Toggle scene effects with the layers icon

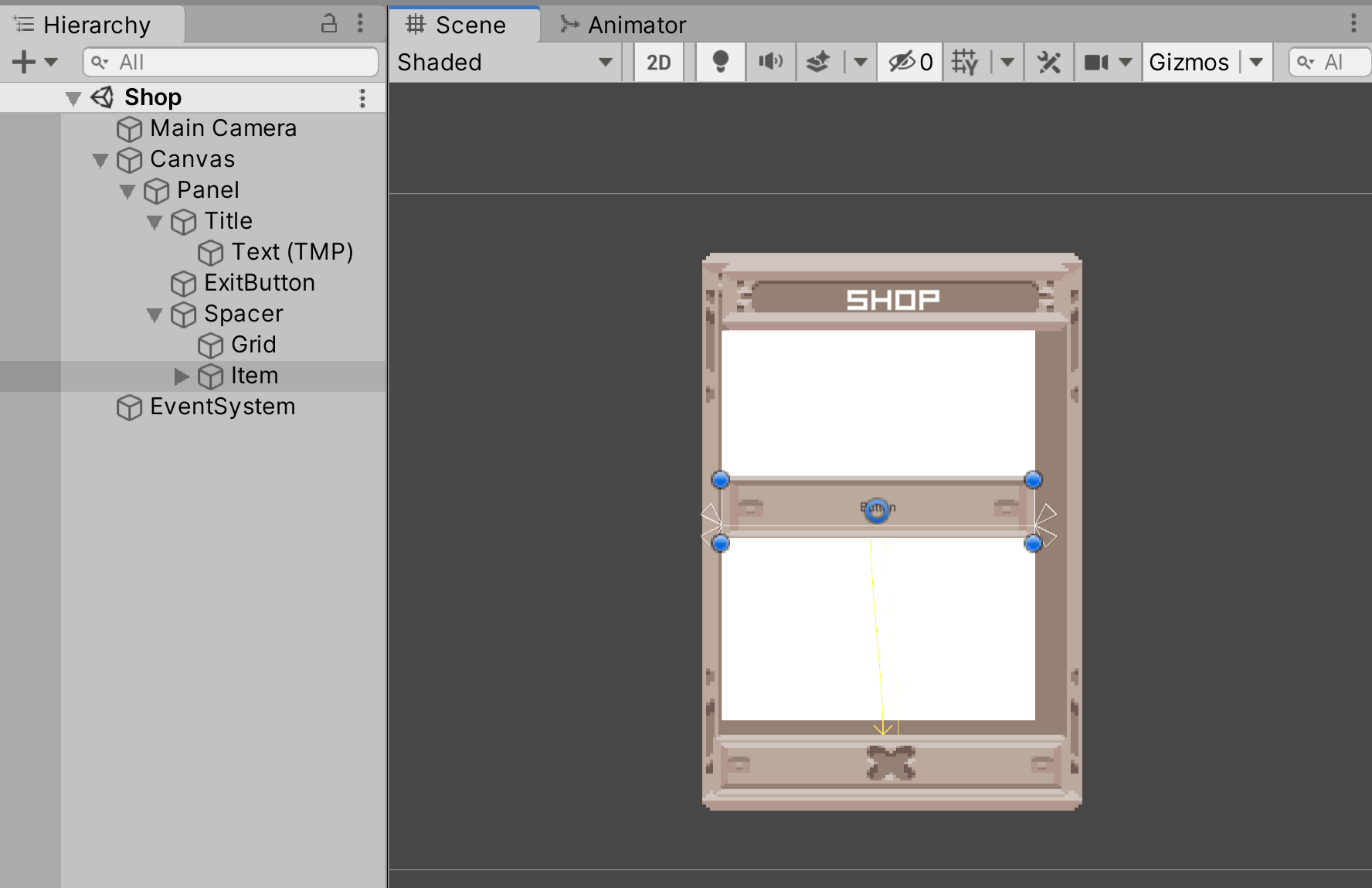click(818, 62)
